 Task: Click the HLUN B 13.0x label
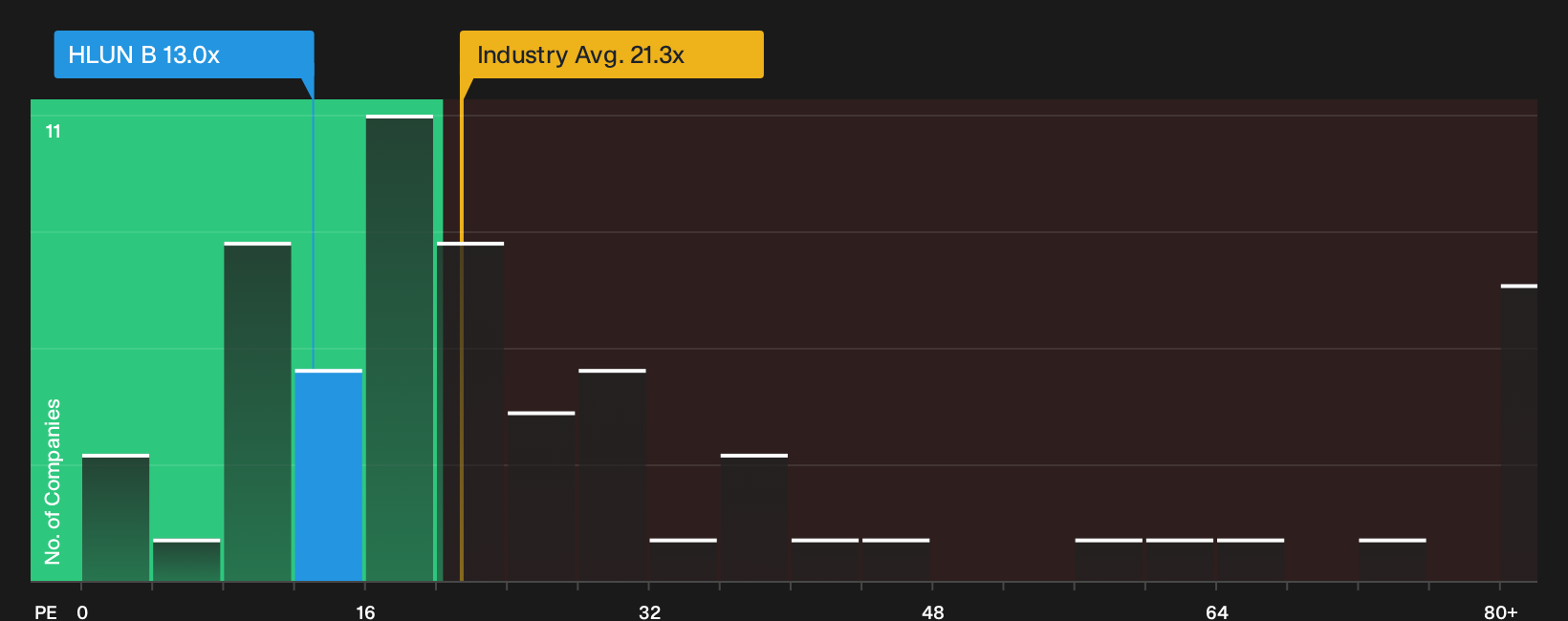(184, 54)
